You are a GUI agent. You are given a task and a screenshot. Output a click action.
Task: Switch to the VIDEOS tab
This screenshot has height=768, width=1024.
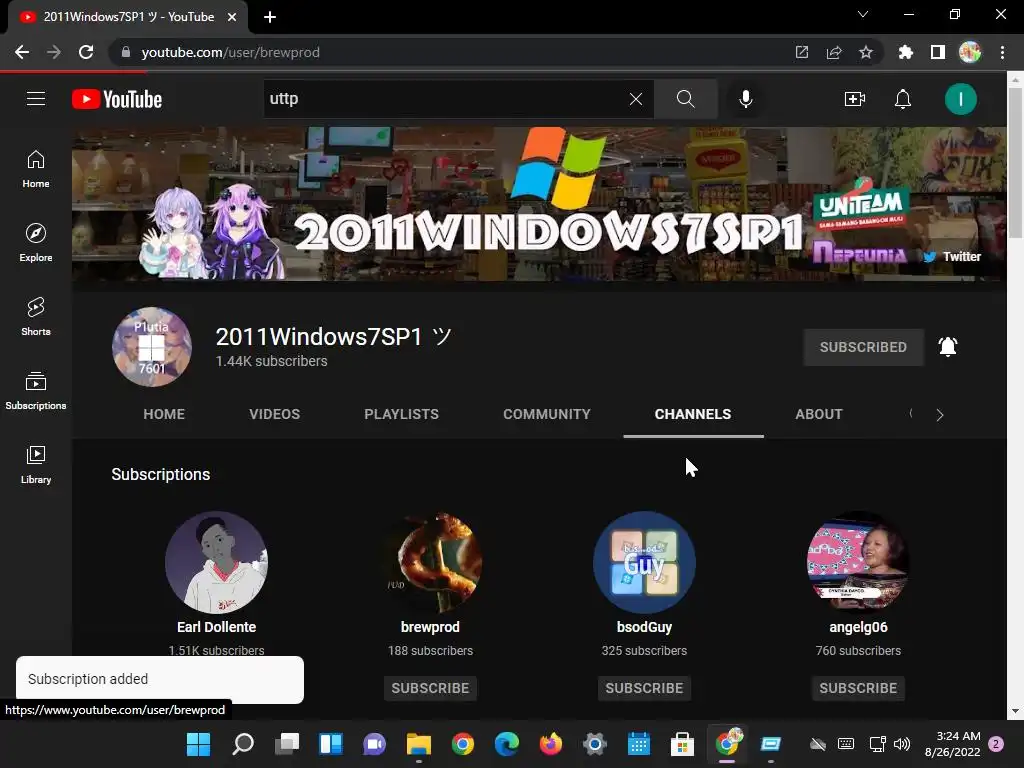pos(274,414)
